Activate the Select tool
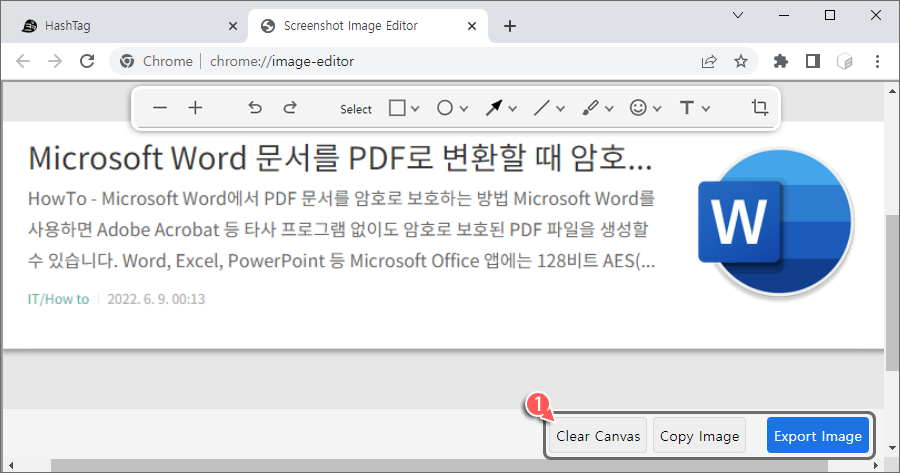The image size is (900, 473). [x=356, y=109]
